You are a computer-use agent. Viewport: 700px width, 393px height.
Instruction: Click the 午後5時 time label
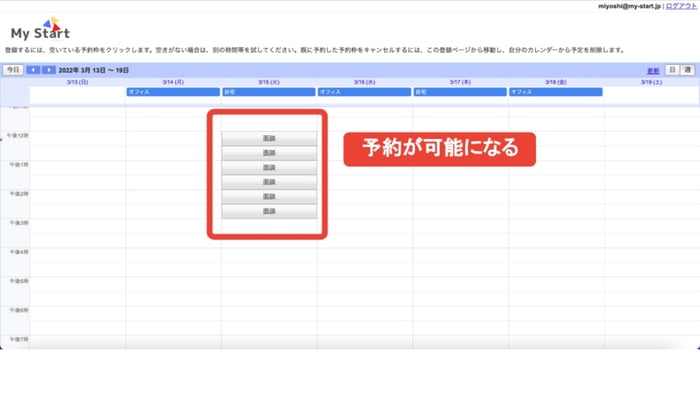(x=19, y=281)
